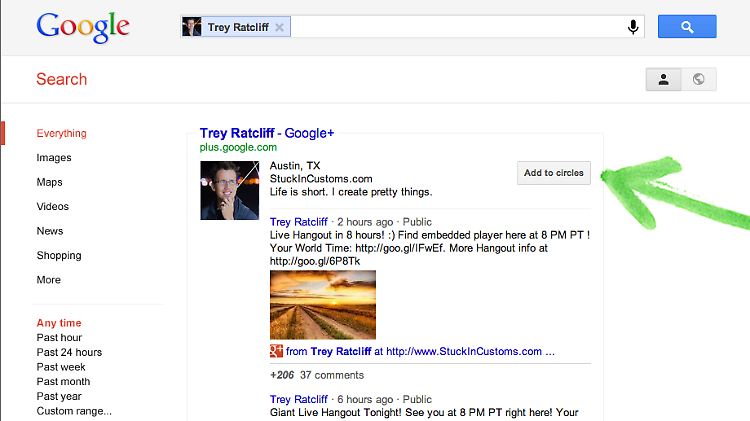Open Trey Ratcliff - Google+ result title
The image size is (750, 421).
point(266,133)
